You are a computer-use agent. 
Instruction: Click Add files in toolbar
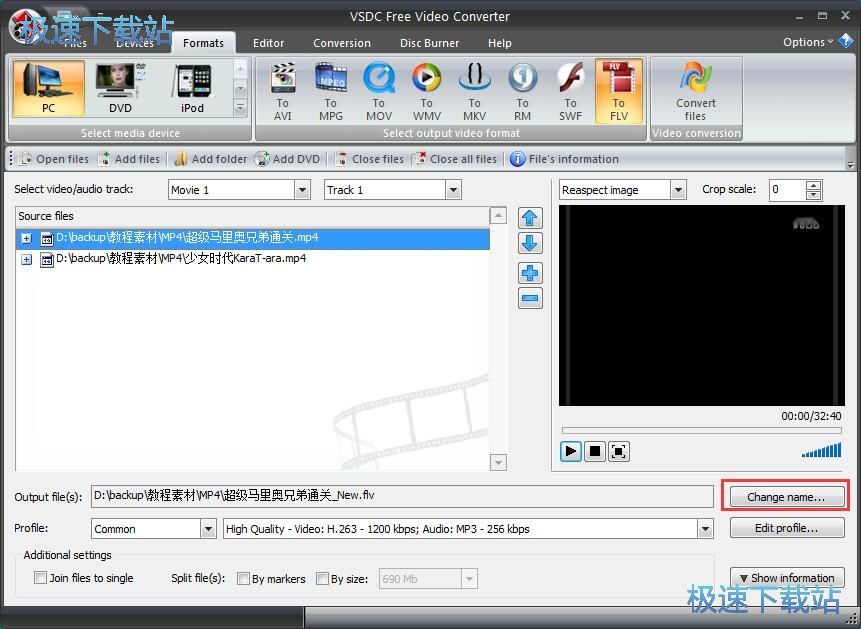129,159
